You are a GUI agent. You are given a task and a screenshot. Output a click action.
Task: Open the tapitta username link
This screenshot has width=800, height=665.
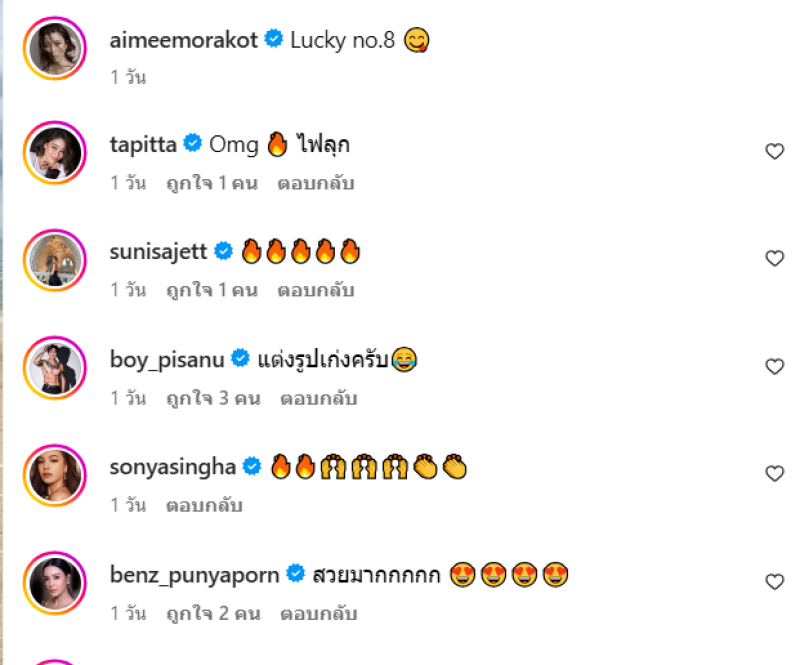(x=143, y=145)
